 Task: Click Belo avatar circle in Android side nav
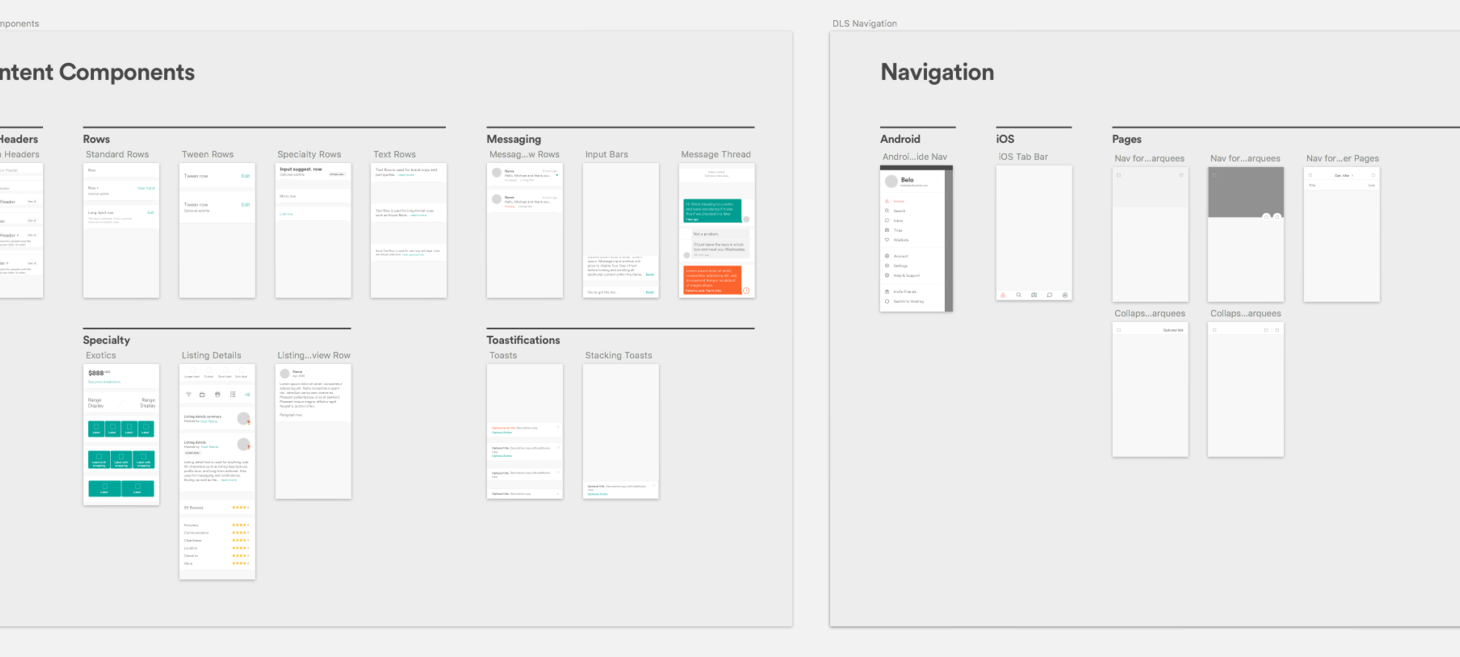click(x=891, y=182)
